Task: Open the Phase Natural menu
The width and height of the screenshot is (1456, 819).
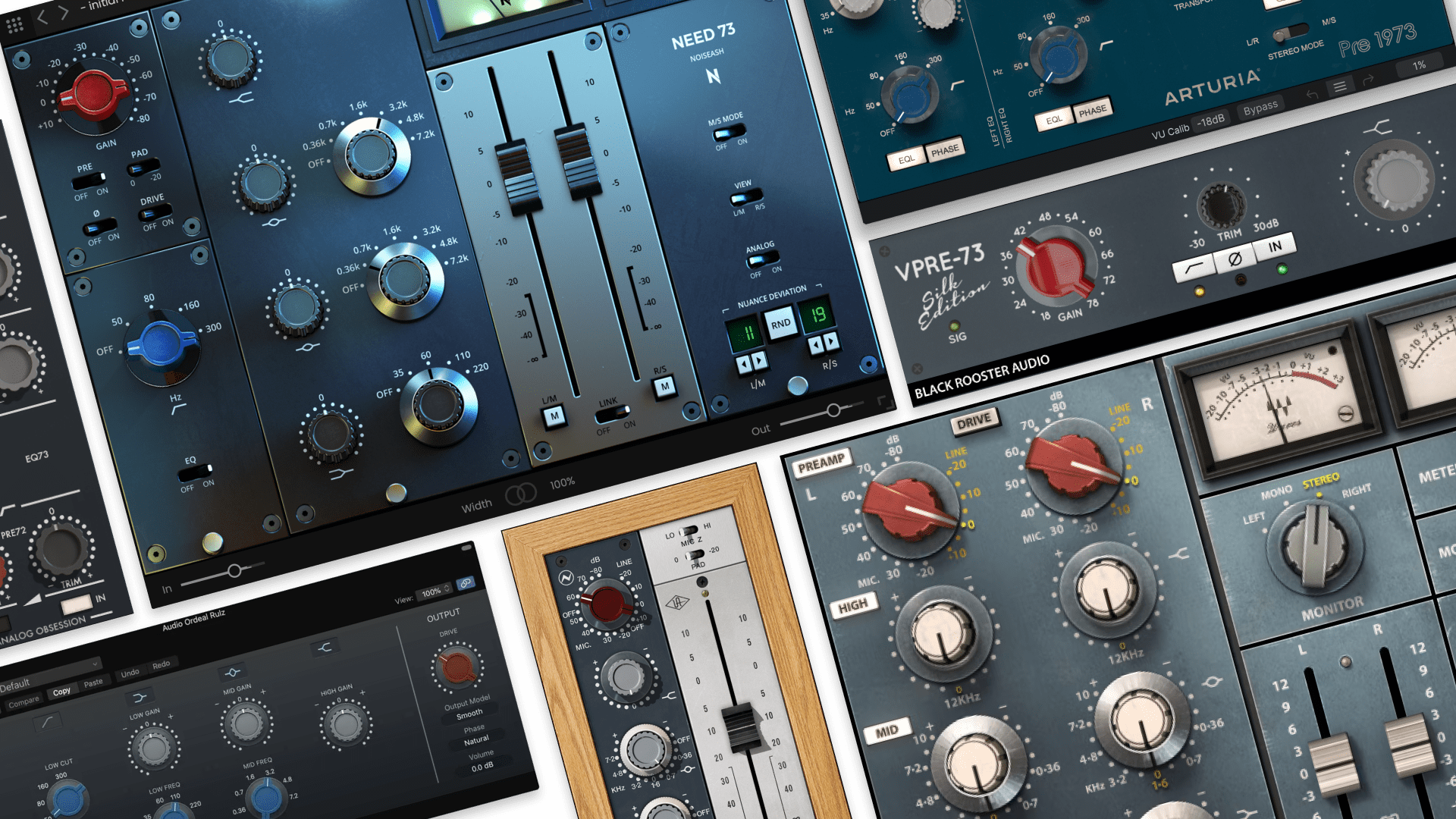Action: tap(476, 740)
